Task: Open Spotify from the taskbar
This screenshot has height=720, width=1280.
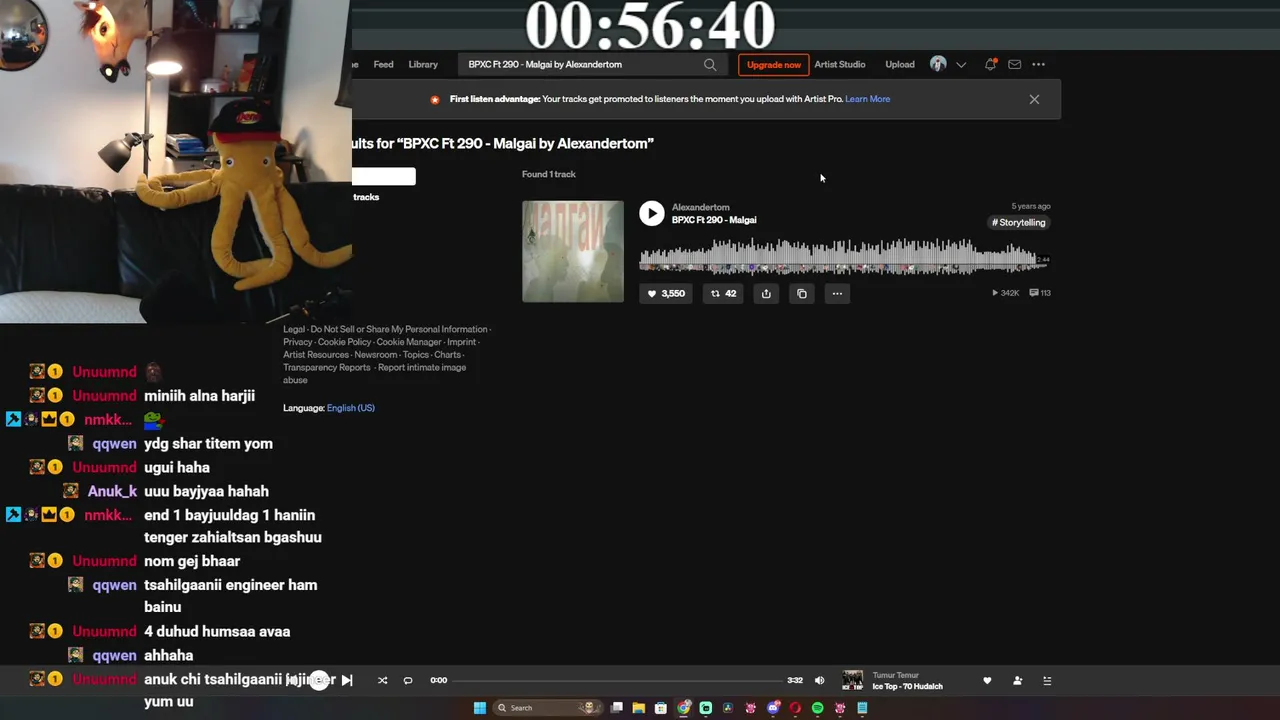Action: 818,708
